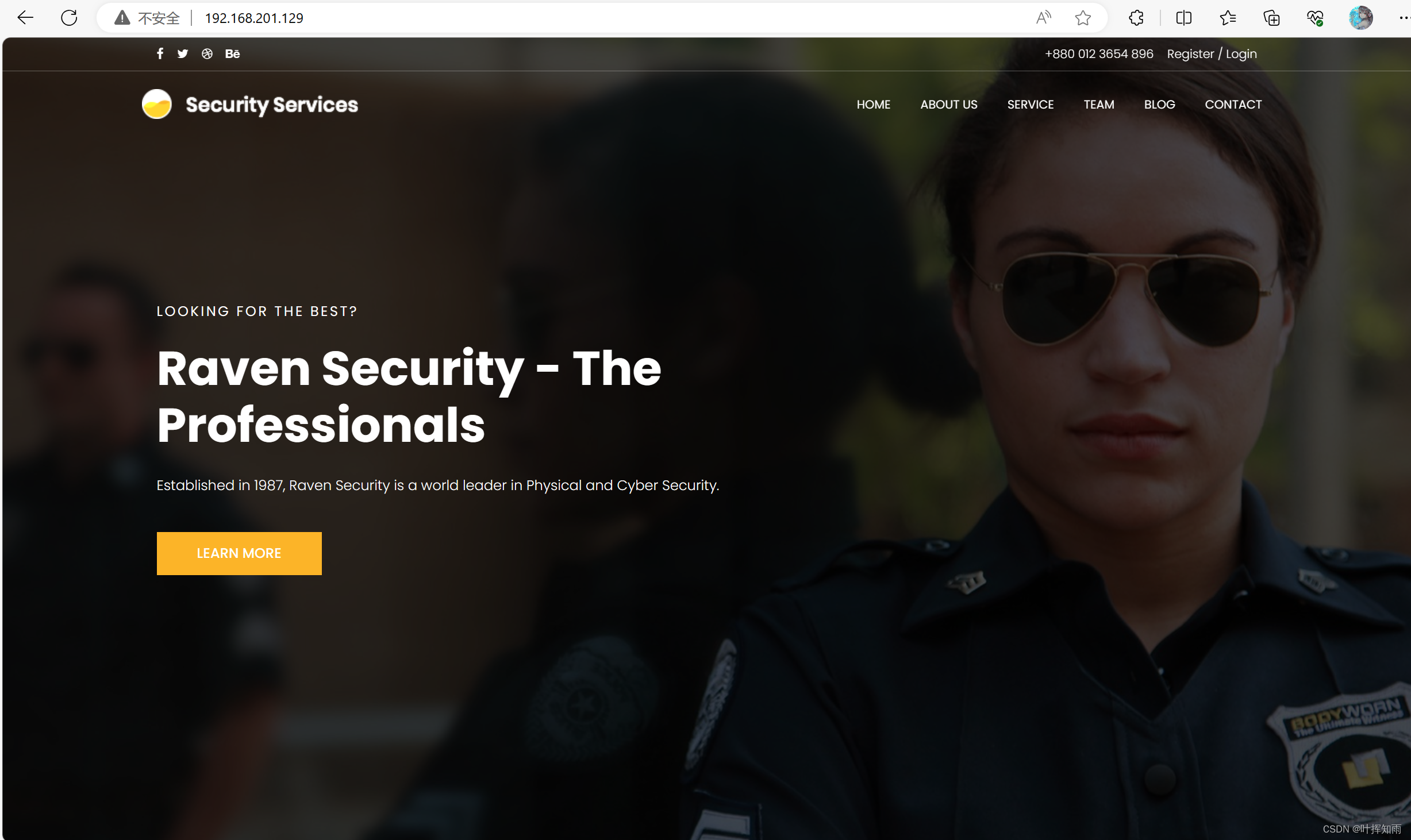Click the Security Services logo

pos(250,104)
